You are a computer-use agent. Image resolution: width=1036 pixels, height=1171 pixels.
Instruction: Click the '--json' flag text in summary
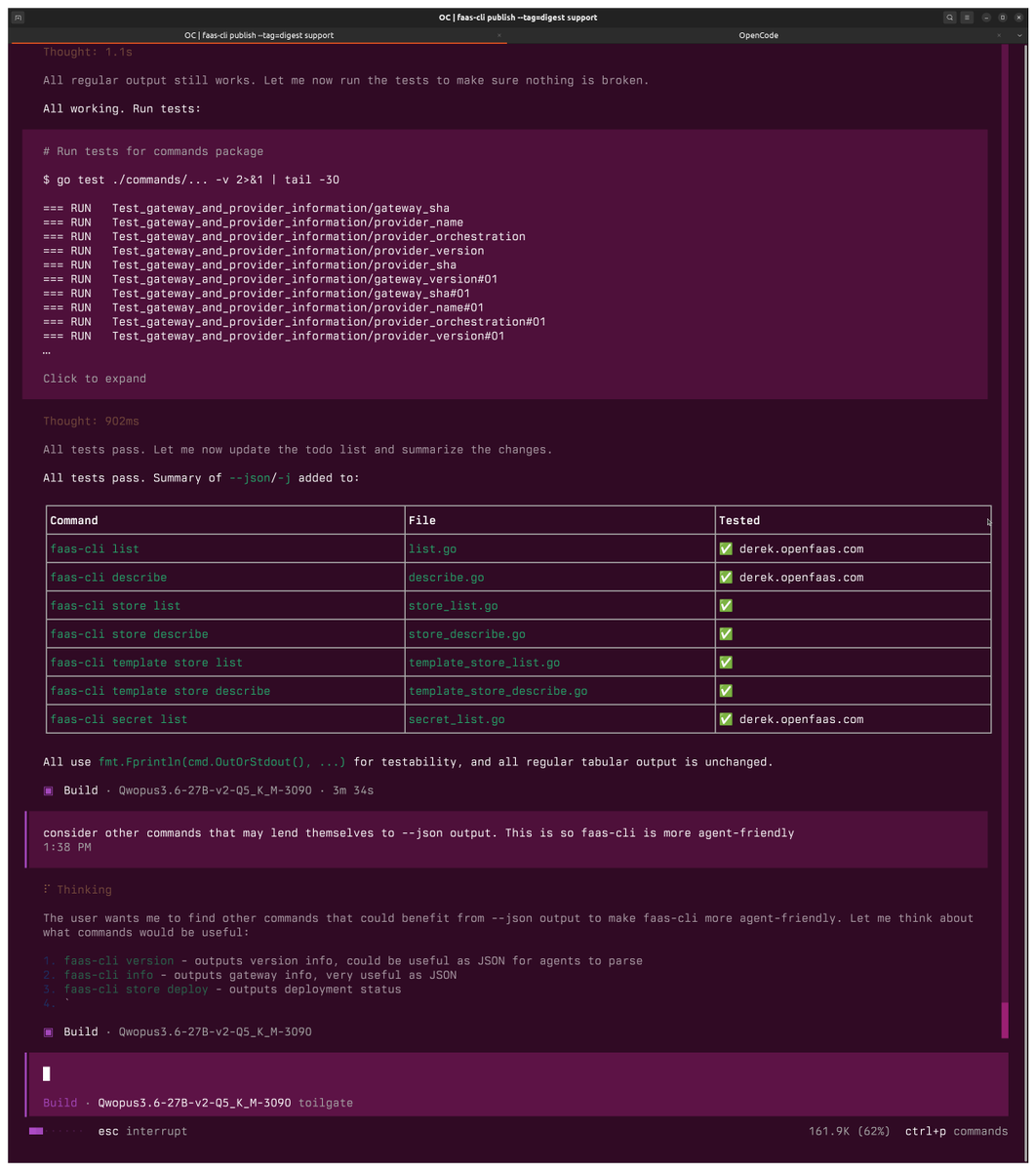click(250, 479)
